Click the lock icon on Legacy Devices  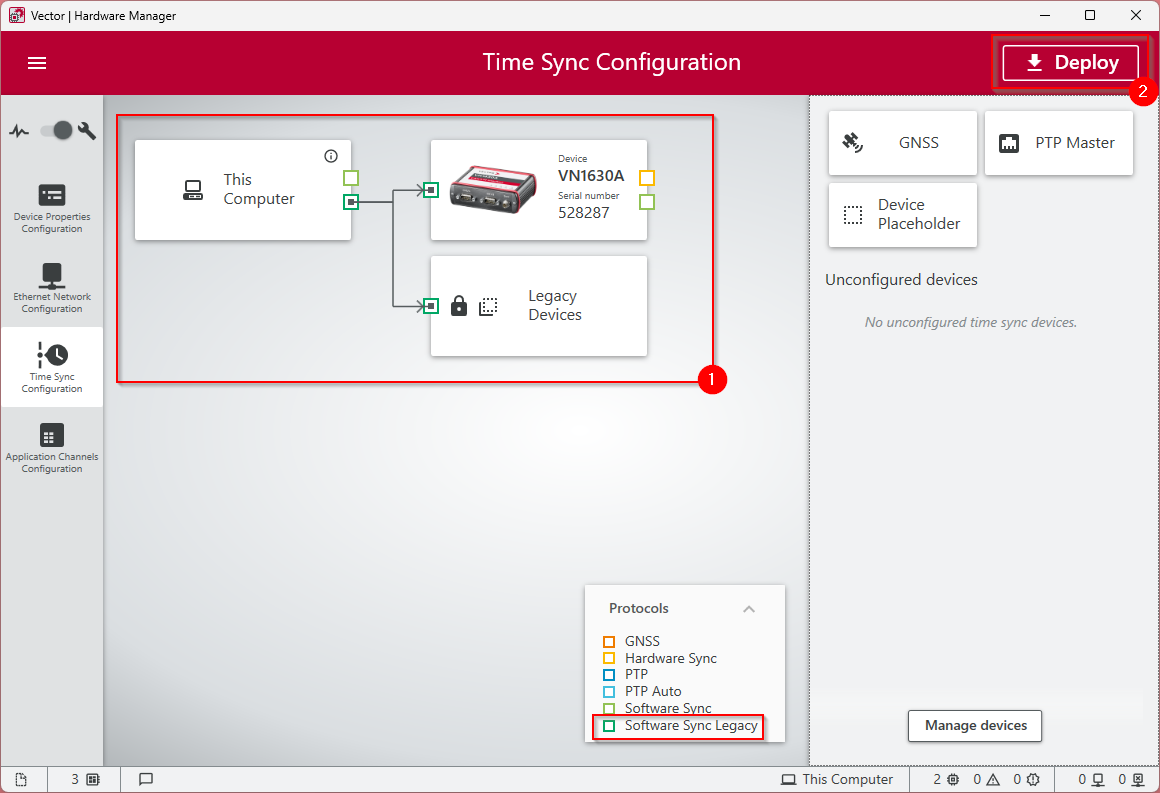(459, 306)
